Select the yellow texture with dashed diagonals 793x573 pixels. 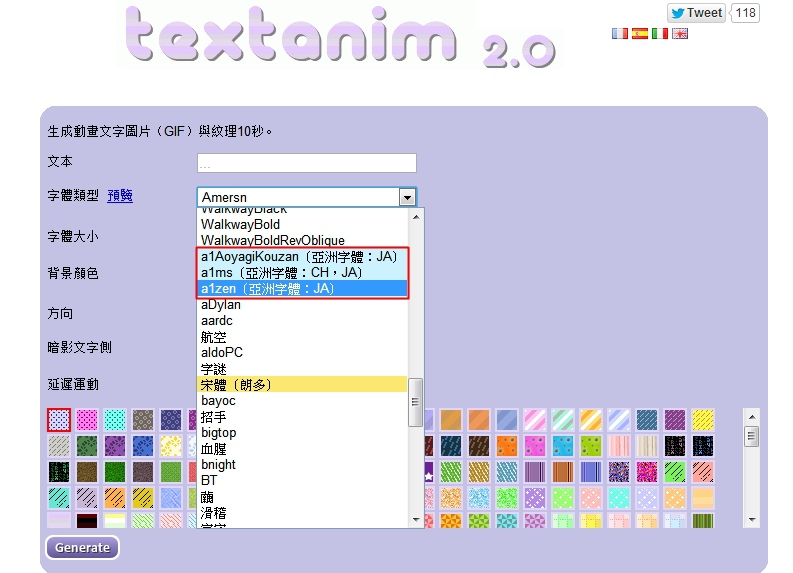pos(703,420)
